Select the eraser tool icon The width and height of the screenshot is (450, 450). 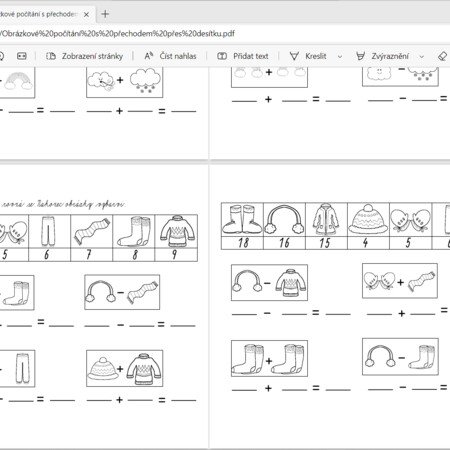click(442, 56)
